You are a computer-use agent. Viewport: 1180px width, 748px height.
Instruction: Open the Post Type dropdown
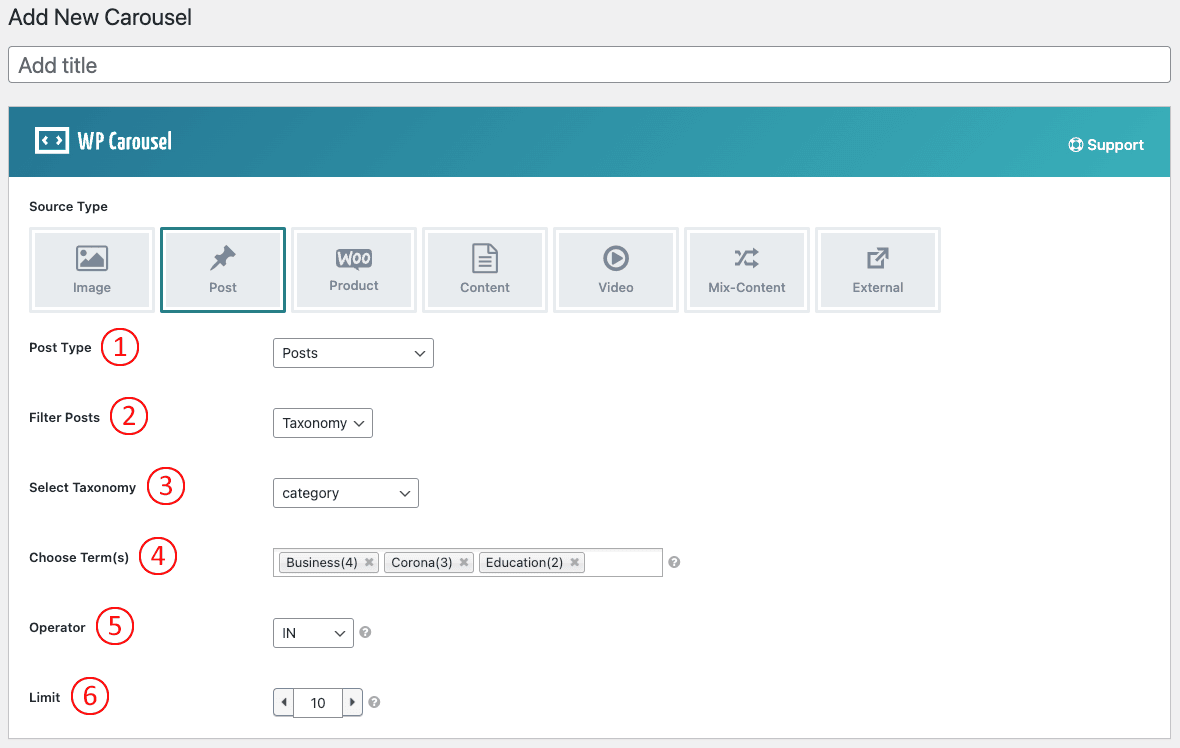click(353, 353)
